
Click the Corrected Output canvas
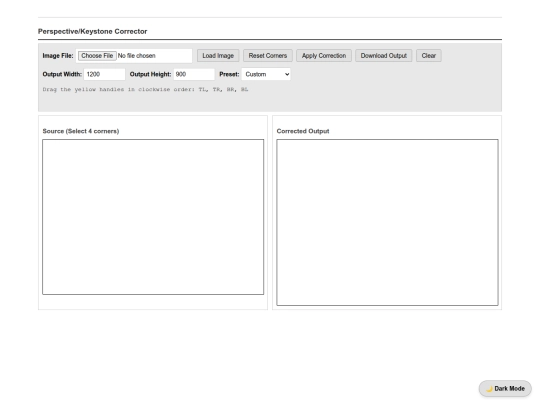pos(387,222)
